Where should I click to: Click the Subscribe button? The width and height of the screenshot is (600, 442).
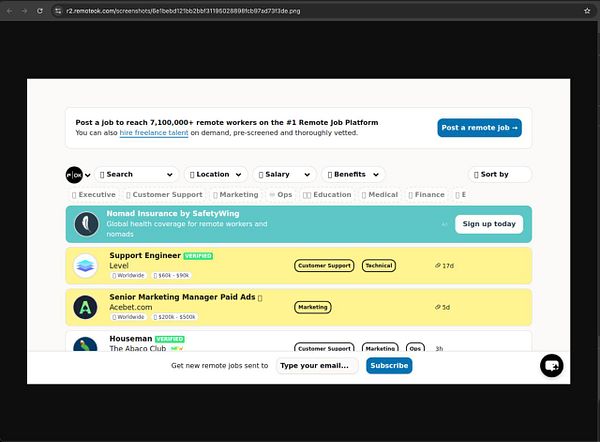[389, 366]
